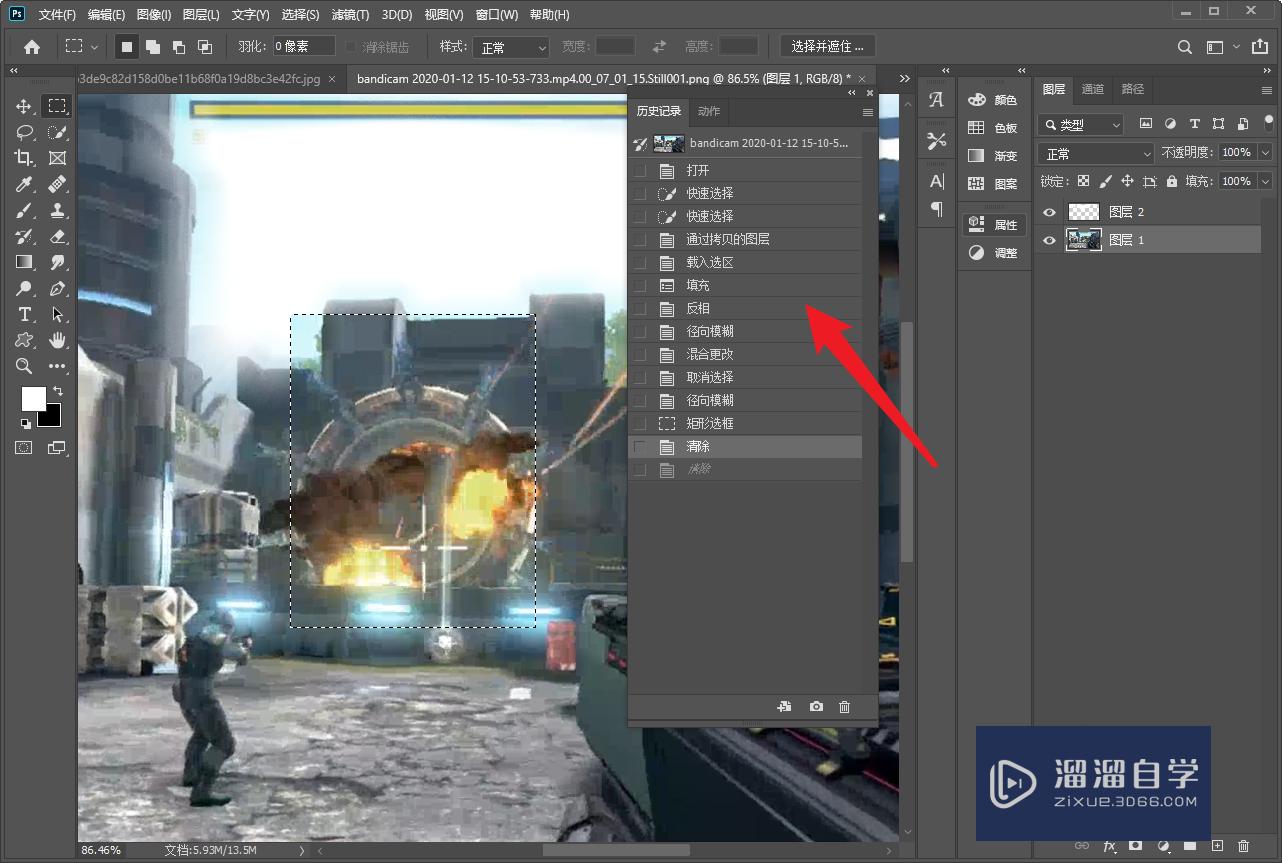The image size is (1282, 863).
Task: Open the 滤镜(T) menu
Action: click(x=350, y=15)
